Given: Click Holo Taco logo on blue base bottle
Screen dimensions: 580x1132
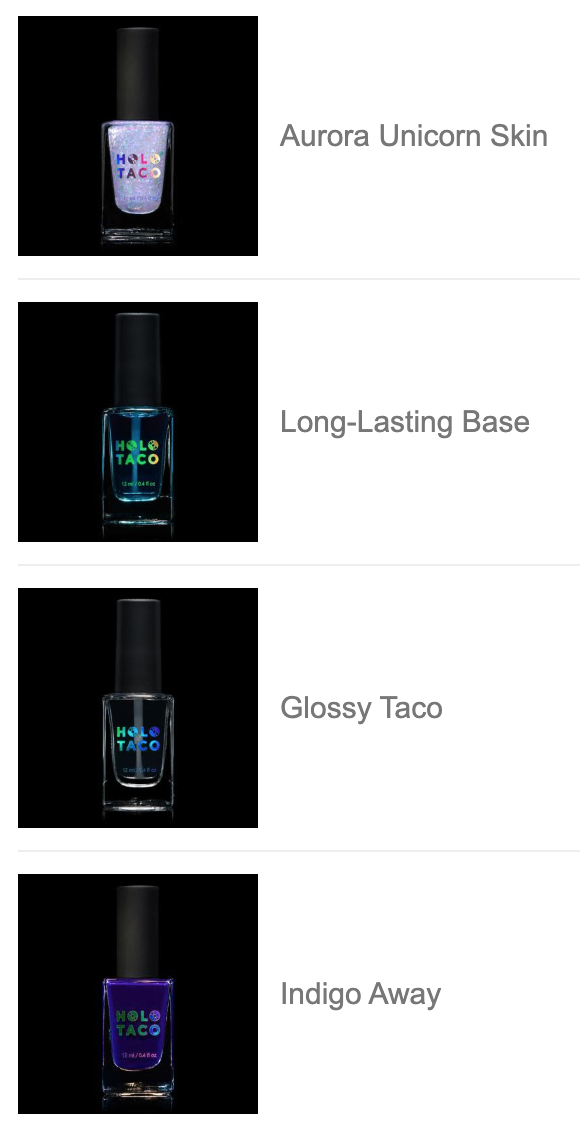Looking at the screenshot, I should (138, 452).
